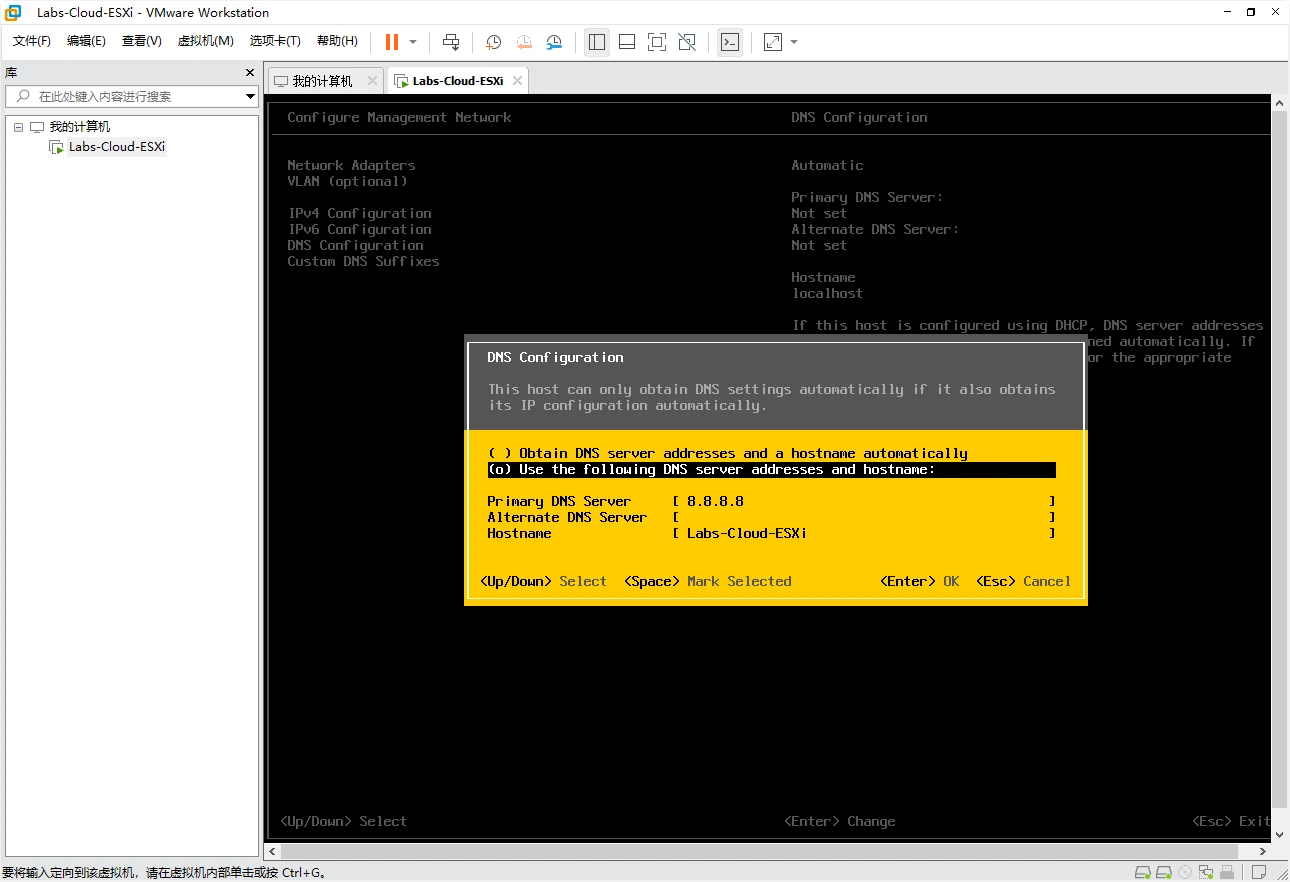Toggle the library sidebar panel icon
The width and height of the screenshot is (1290, 882).
(597, 42)
